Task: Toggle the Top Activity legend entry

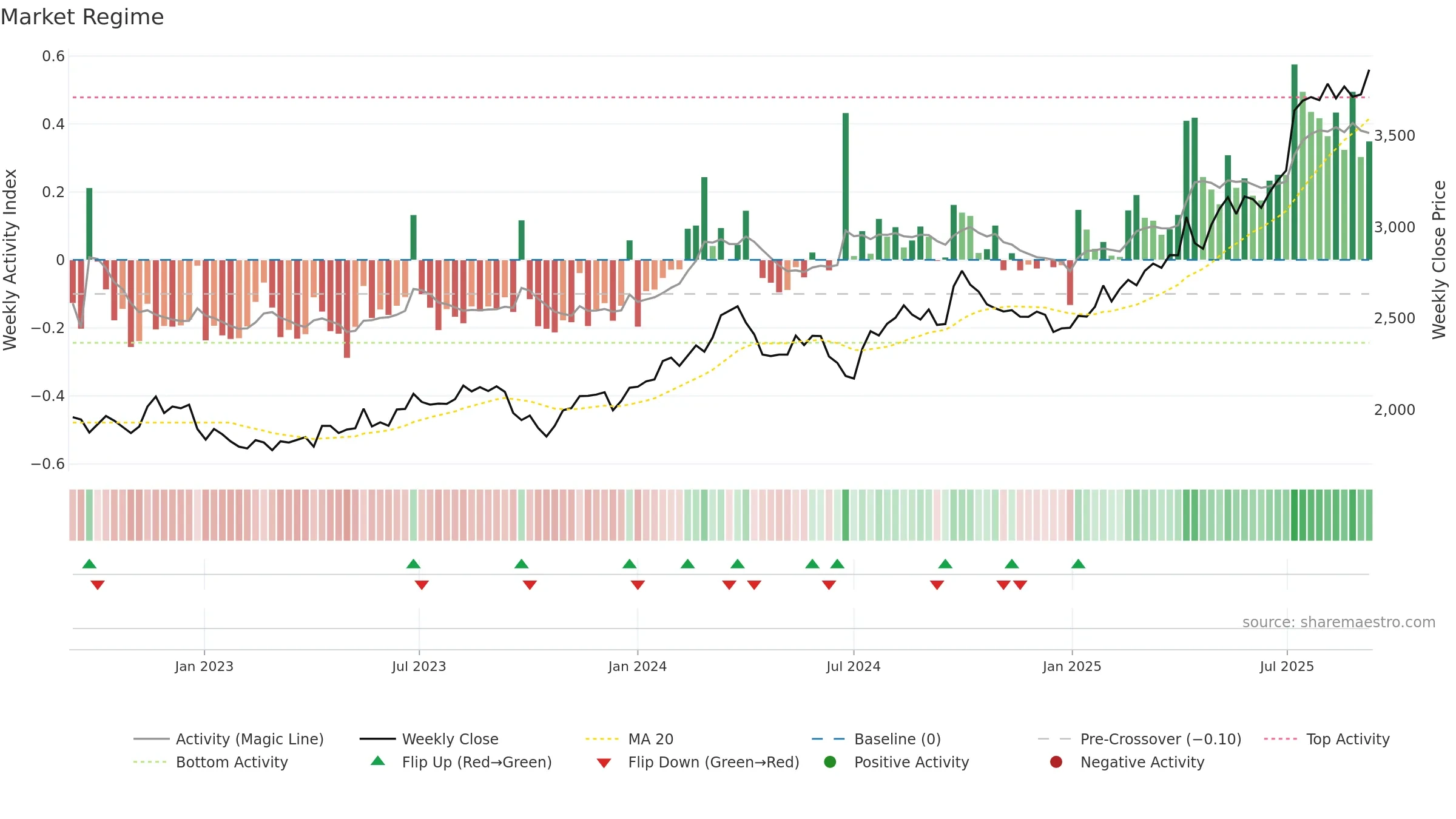Action: [1327, 739]
